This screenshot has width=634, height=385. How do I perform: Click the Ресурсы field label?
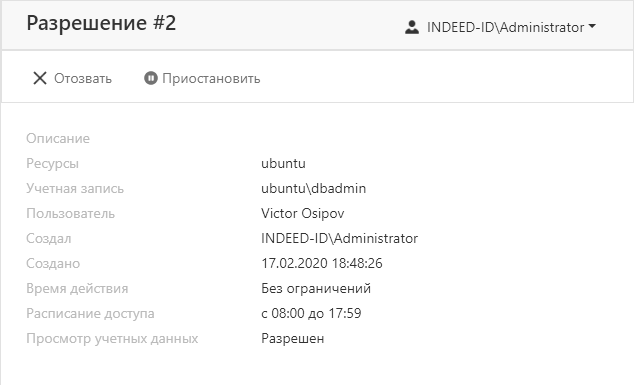pyautogui.click(x=52, y=164)
